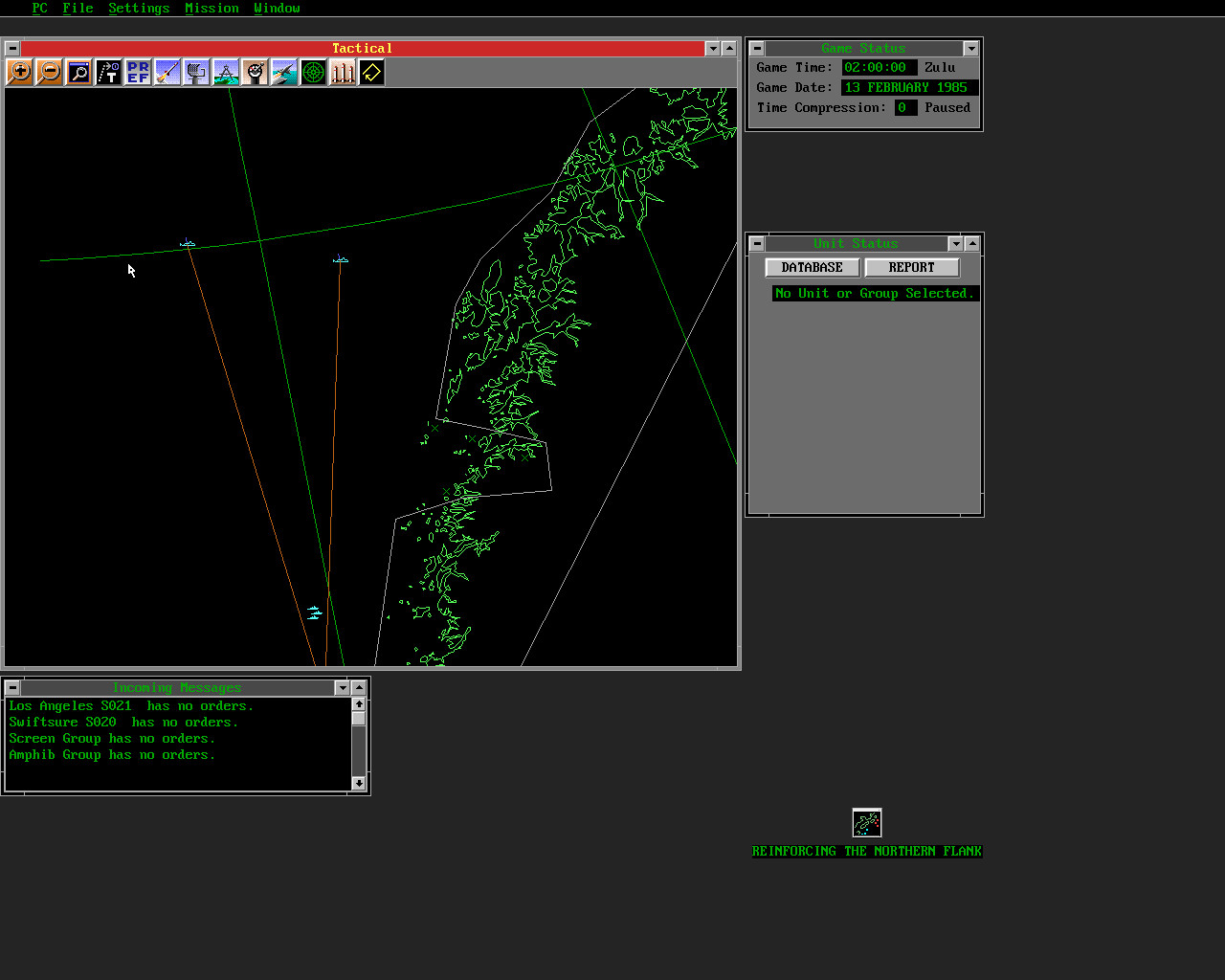This screenshot has width=1225, height=980.
Task: Open the PREF preferences icon
Action: click(x=138, y=72)
